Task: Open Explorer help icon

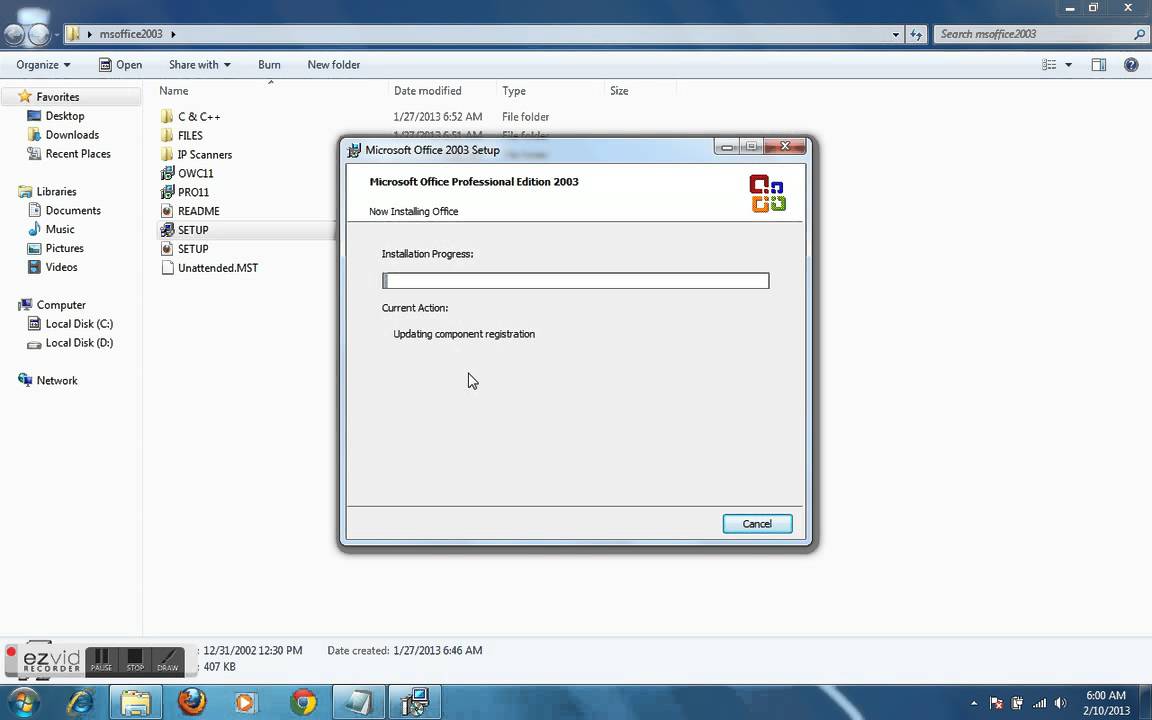Action: click(x=1131, y=65)
